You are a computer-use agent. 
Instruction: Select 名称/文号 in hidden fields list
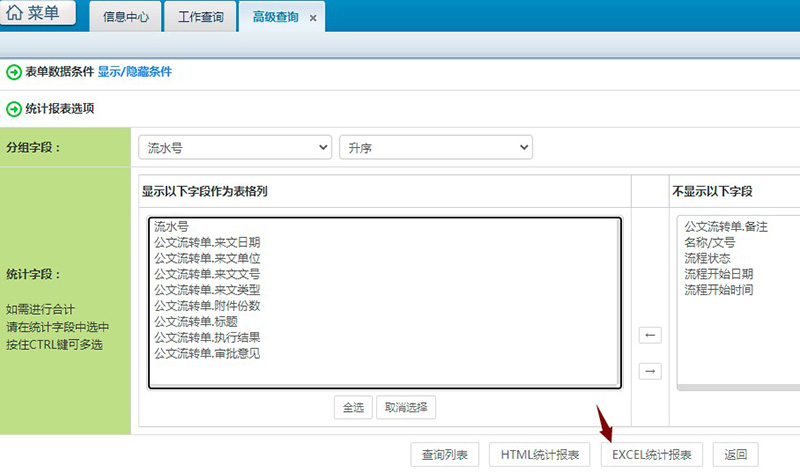pos(740,242)
